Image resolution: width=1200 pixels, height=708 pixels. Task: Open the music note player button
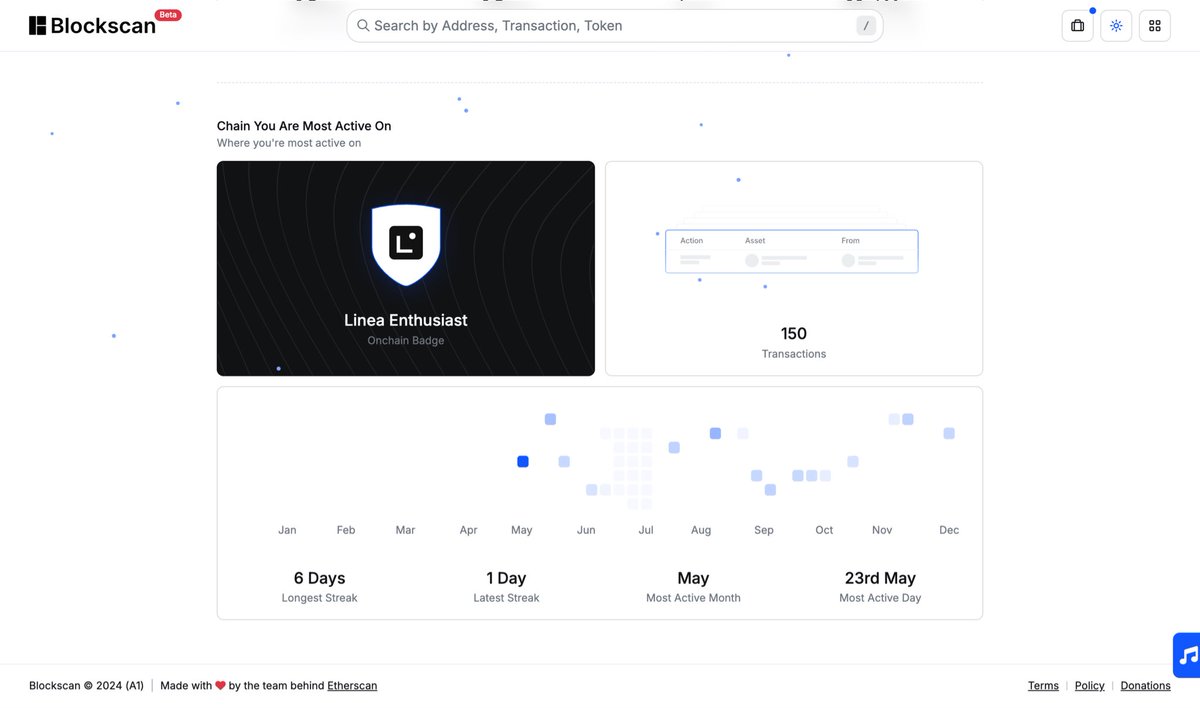click(1187, 655)
